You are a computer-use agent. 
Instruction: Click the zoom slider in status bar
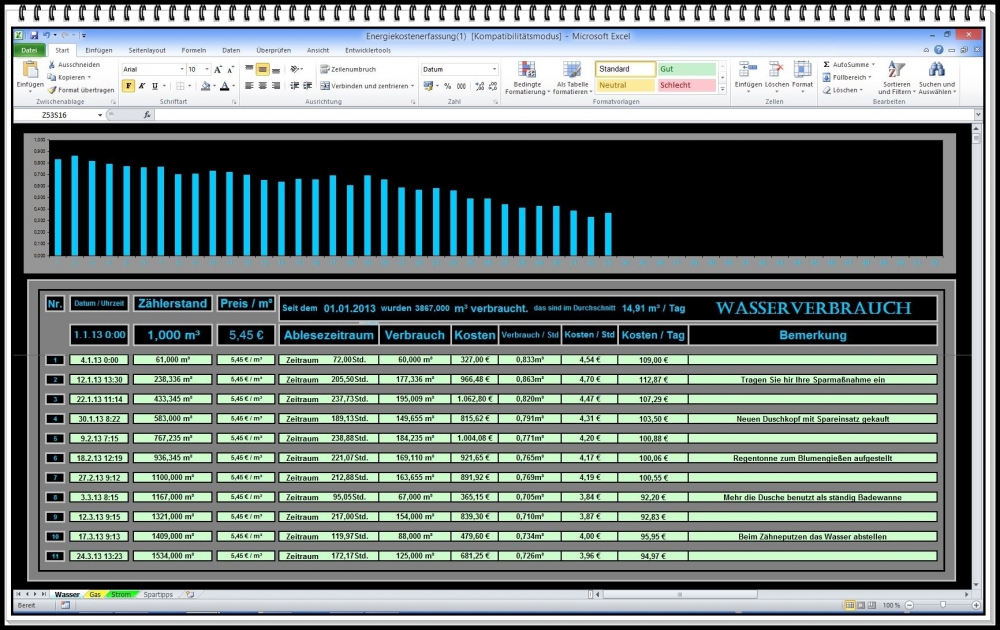[x=943, y=605]
